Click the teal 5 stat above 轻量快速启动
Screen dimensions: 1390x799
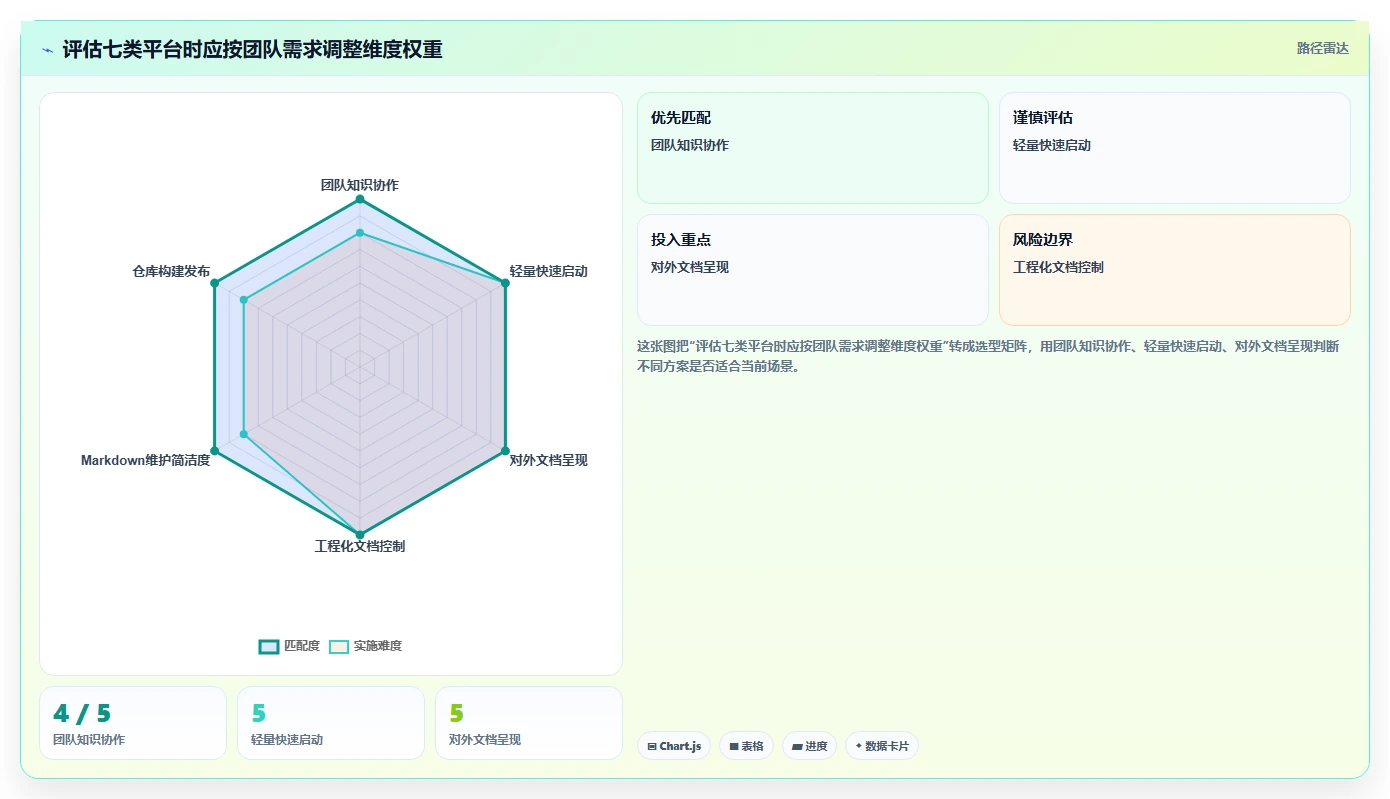click(259, 713)
